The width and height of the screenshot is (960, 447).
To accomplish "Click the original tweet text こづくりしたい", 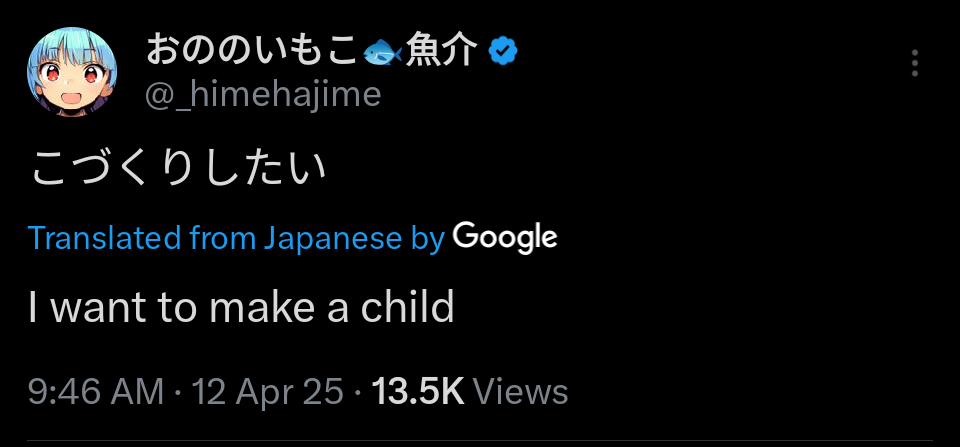I will [178, 170].
